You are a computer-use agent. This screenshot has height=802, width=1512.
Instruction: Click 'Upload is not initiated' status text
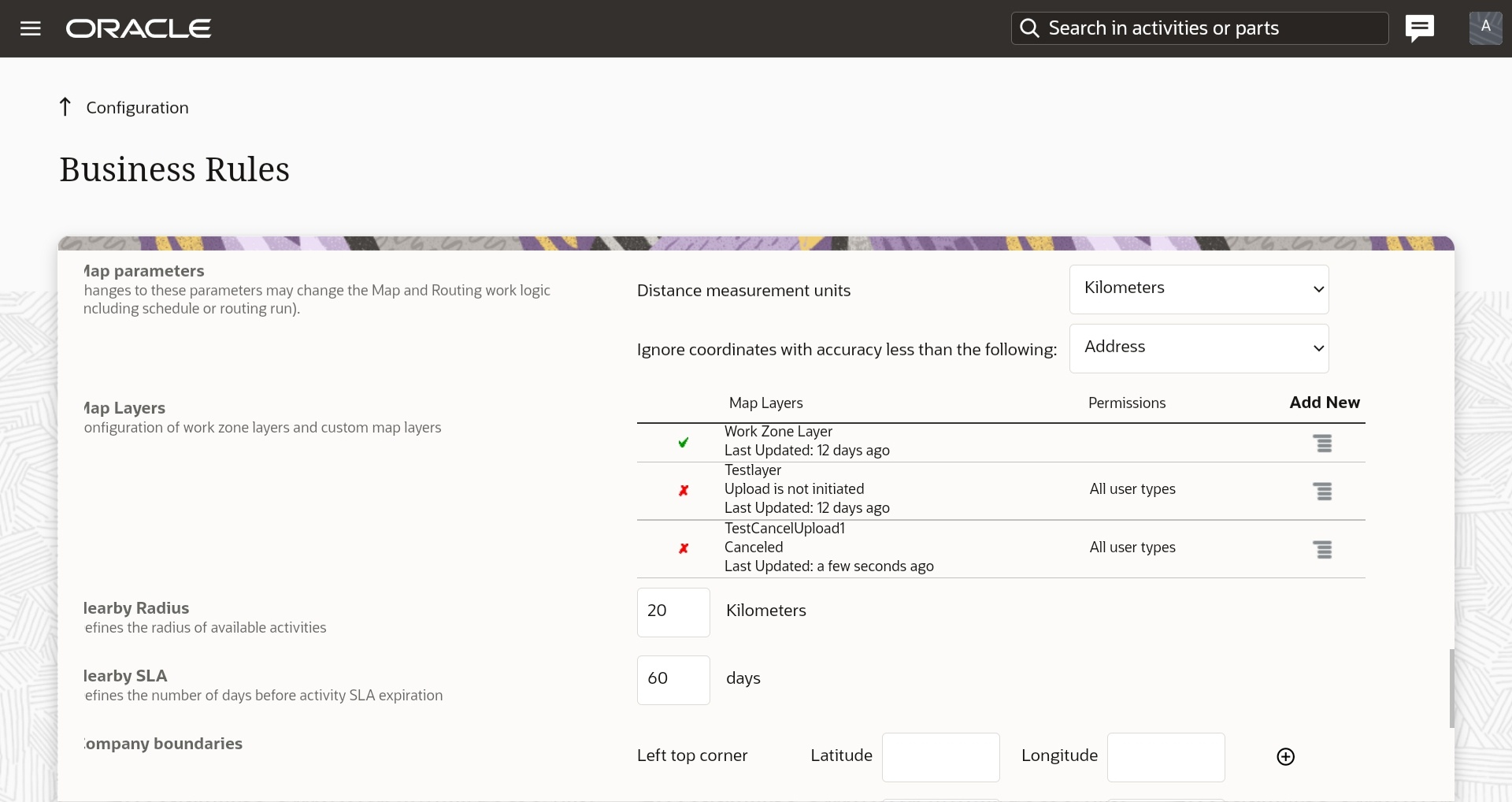(x=794, y=489)
